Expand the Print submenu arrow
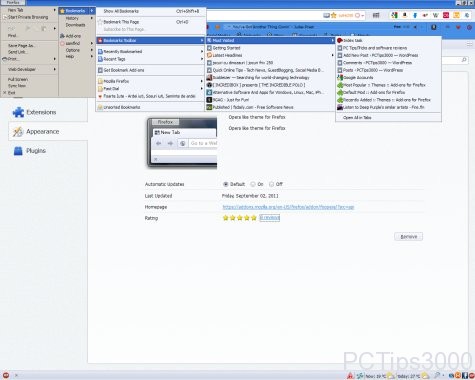This screenshot has height=380, width=475. (x=55, y=59)
